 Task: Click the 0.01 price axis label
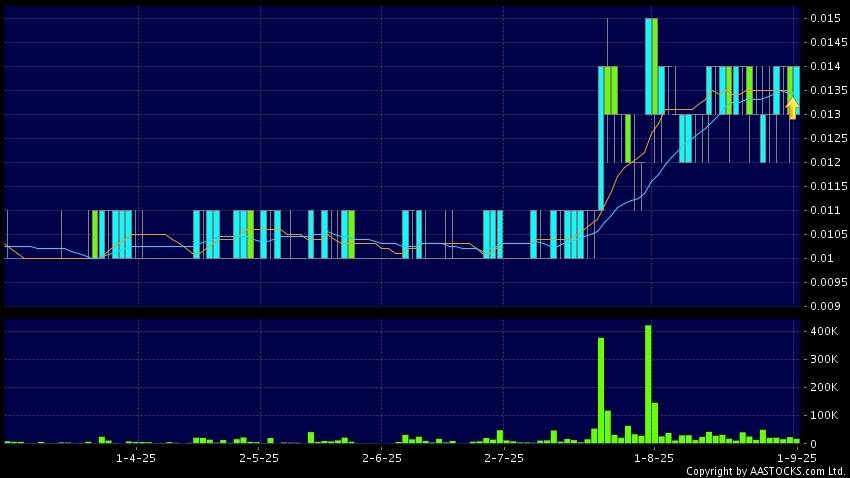(x=822, y=258)
